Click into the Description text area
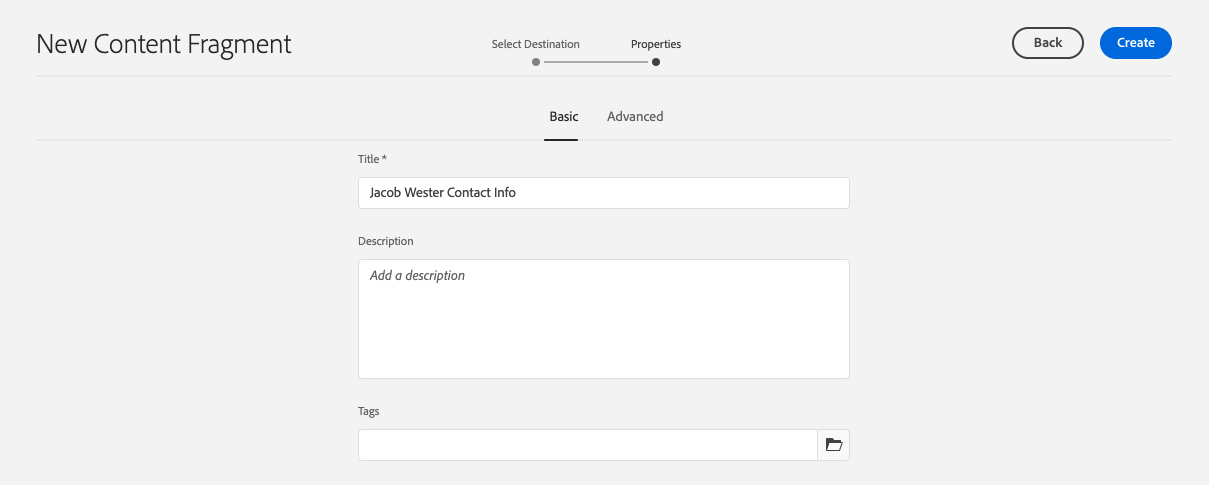Image resolution: width=1209 pixels, height=485 pixels. click(603, 319)
